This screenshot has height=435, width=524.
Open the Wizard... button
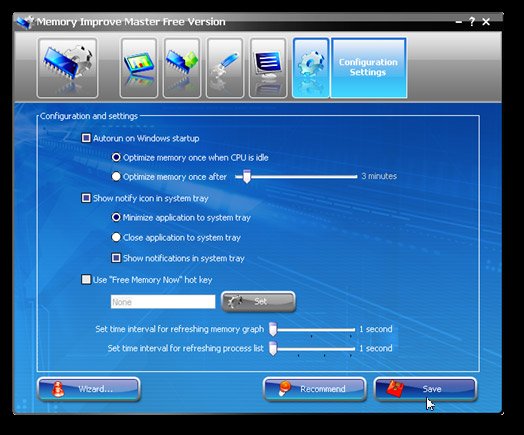[x=89, y=389]
